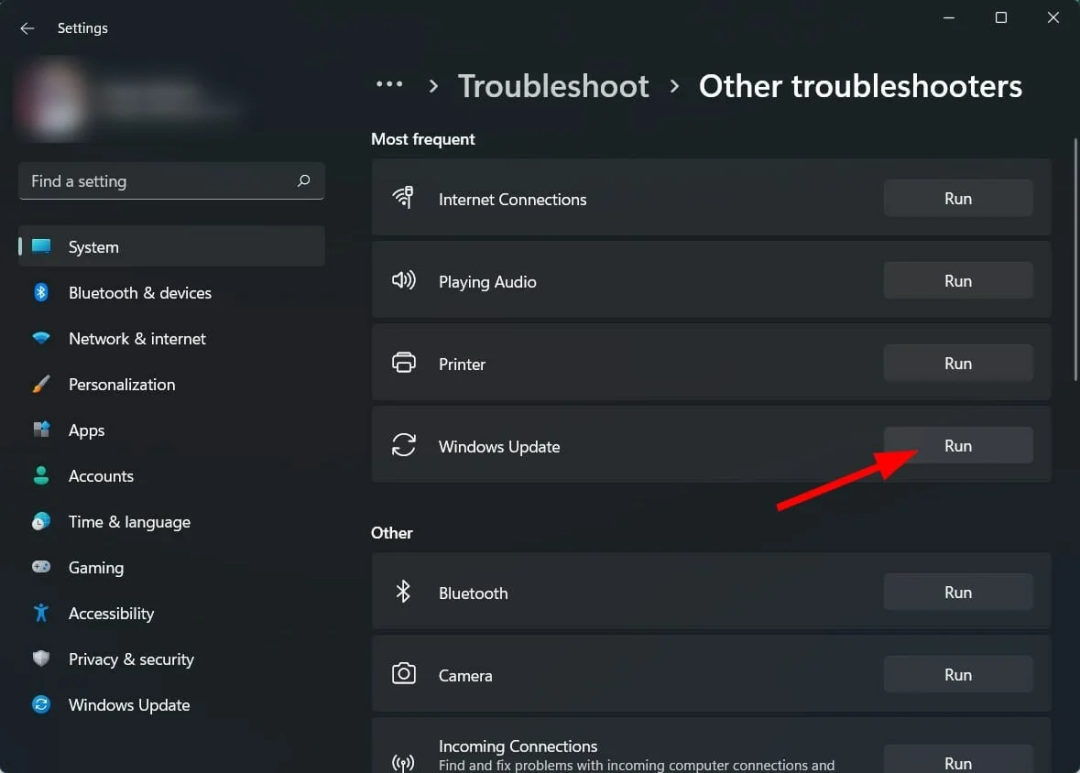The image size is (1080, 773).
Task: Click the Gaming controller icon
Action: 41,567
